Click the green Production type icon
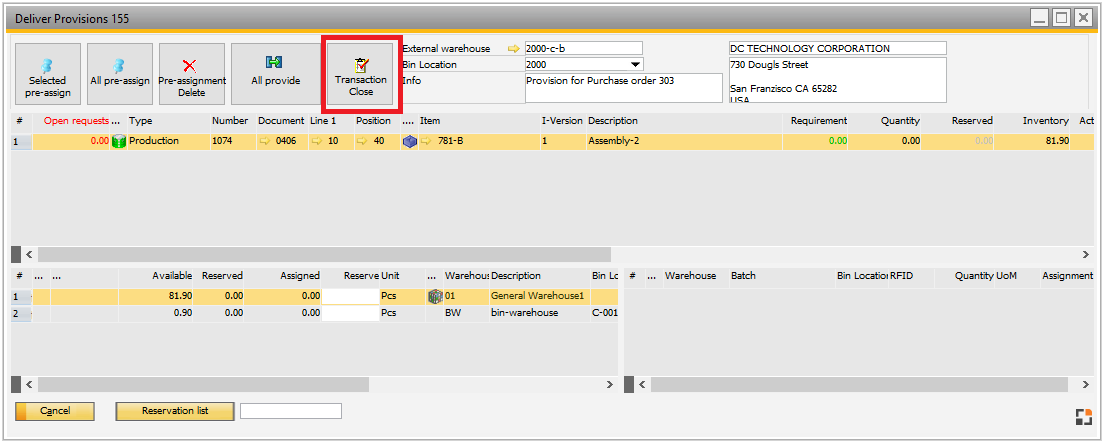Screen dimensions: 1106x444 point(119,142)
